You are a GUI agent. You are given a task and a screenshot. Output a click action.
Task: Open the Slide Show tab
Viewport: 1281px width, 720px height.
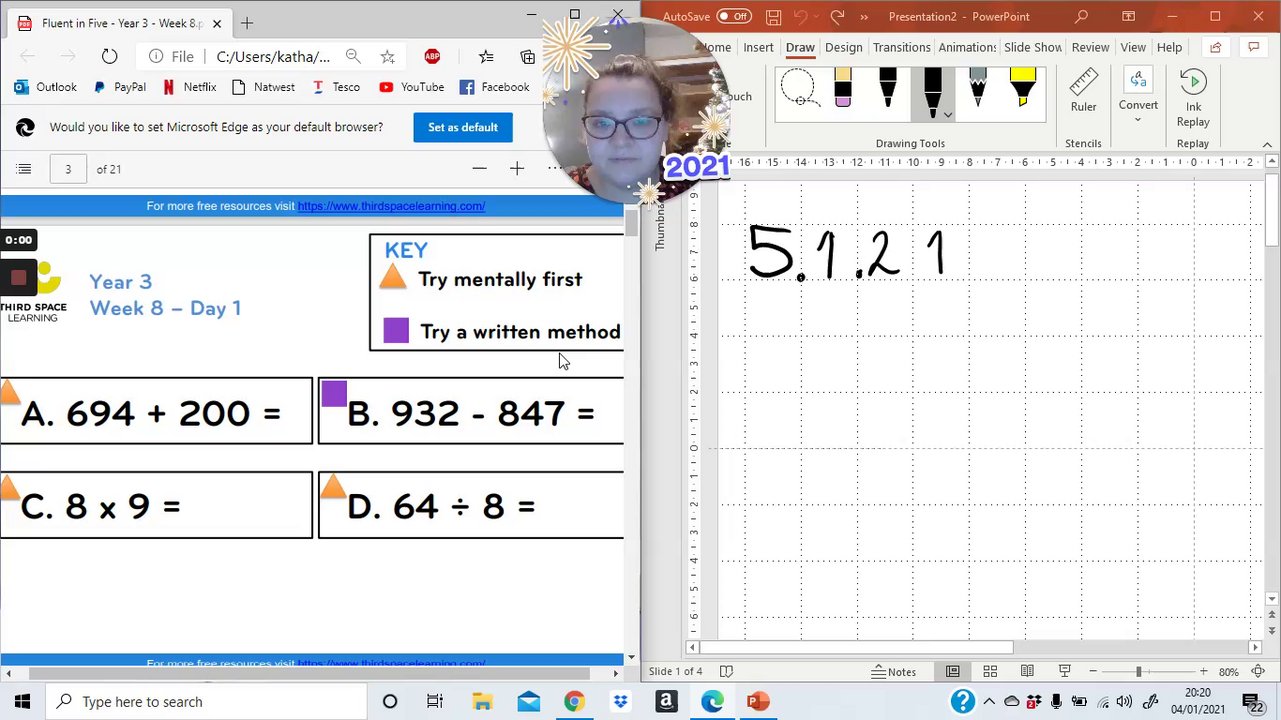1033,47
